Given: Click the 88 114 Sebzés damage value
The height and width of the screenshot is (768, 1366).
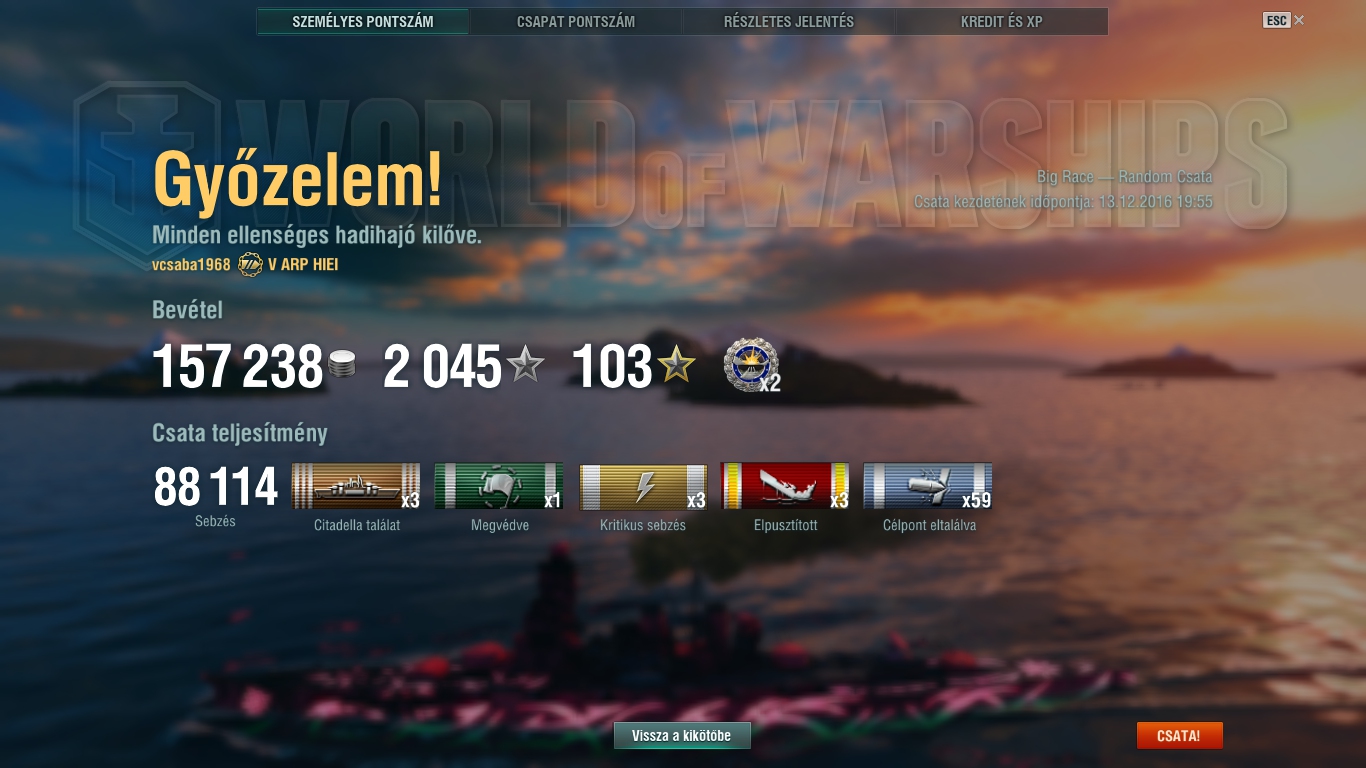Looking at the screenshot, I should click(216, 488).
